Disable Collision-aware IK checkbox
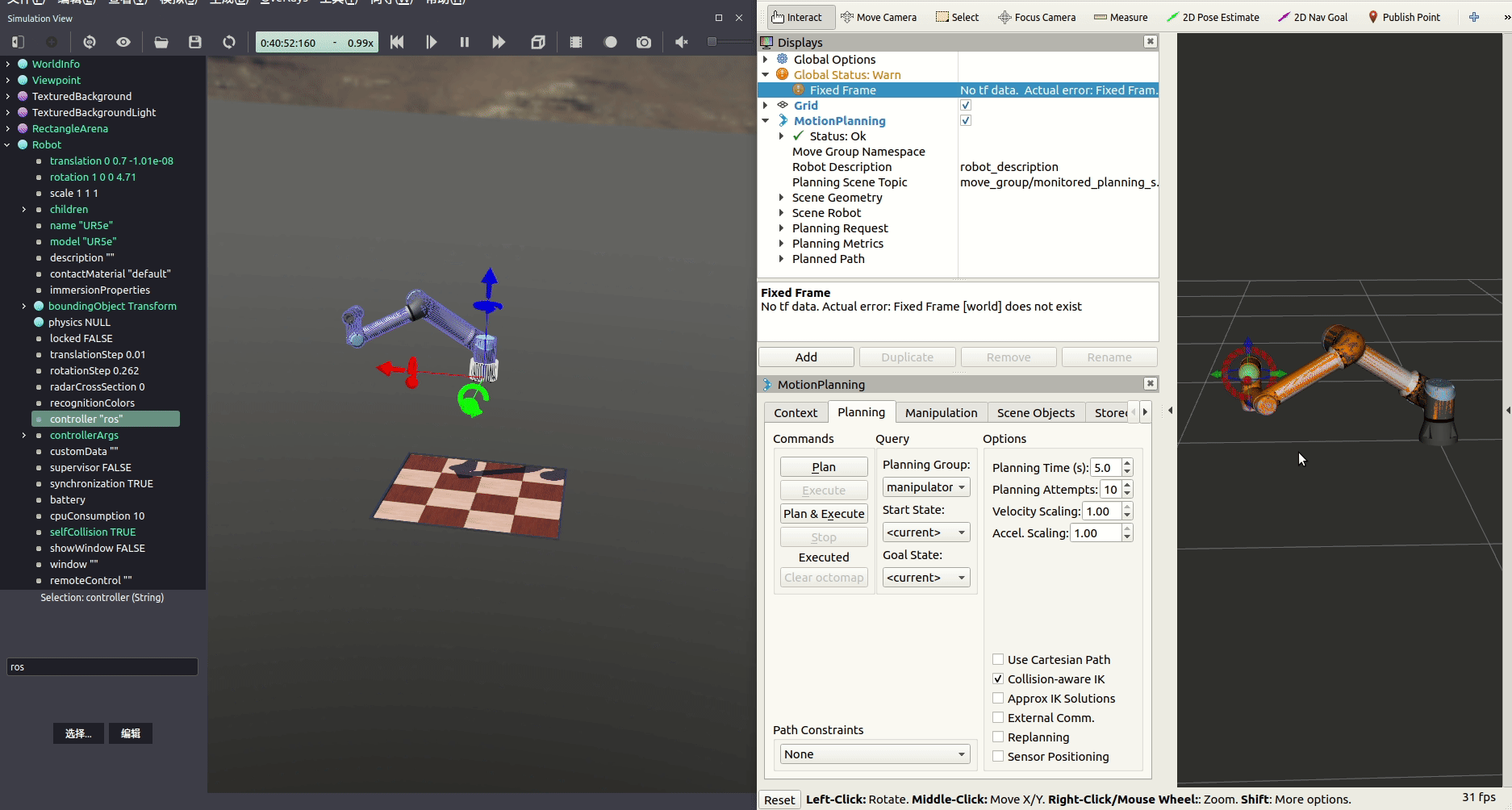This screenshot has height=810, width=1512. coord(998,678)
